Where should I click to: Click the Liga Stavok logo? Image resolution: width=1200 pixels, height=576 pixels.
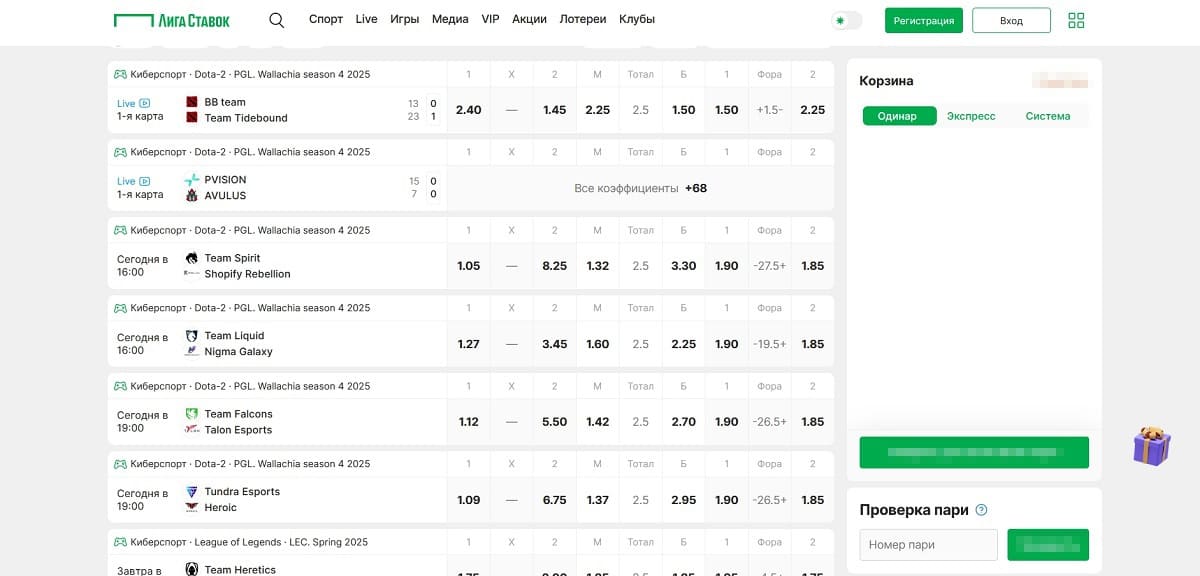click(x=172, y=20)
